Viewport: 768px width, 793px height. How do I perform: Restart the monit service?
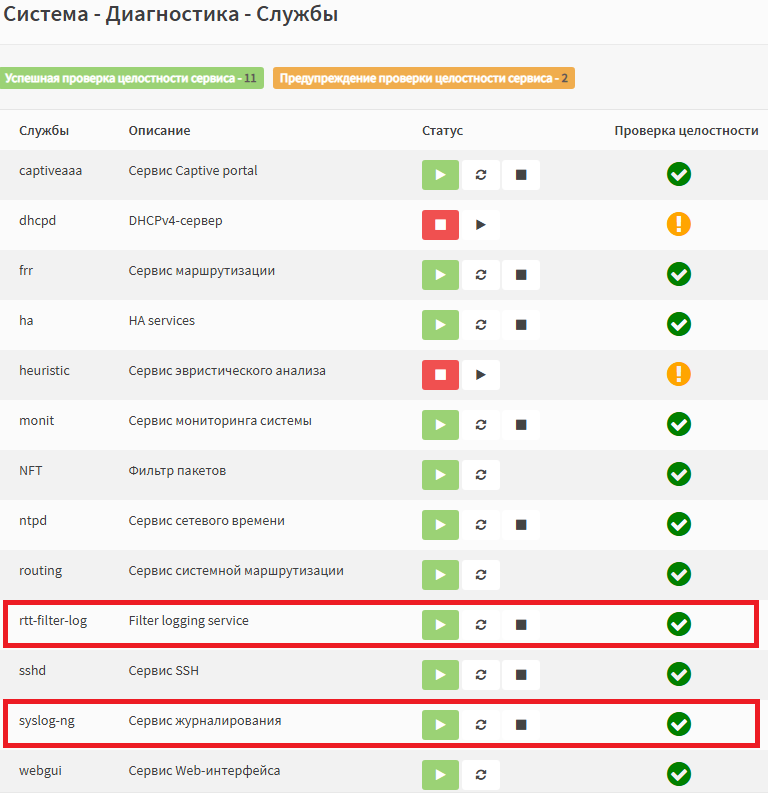click(x=481, y=425)
